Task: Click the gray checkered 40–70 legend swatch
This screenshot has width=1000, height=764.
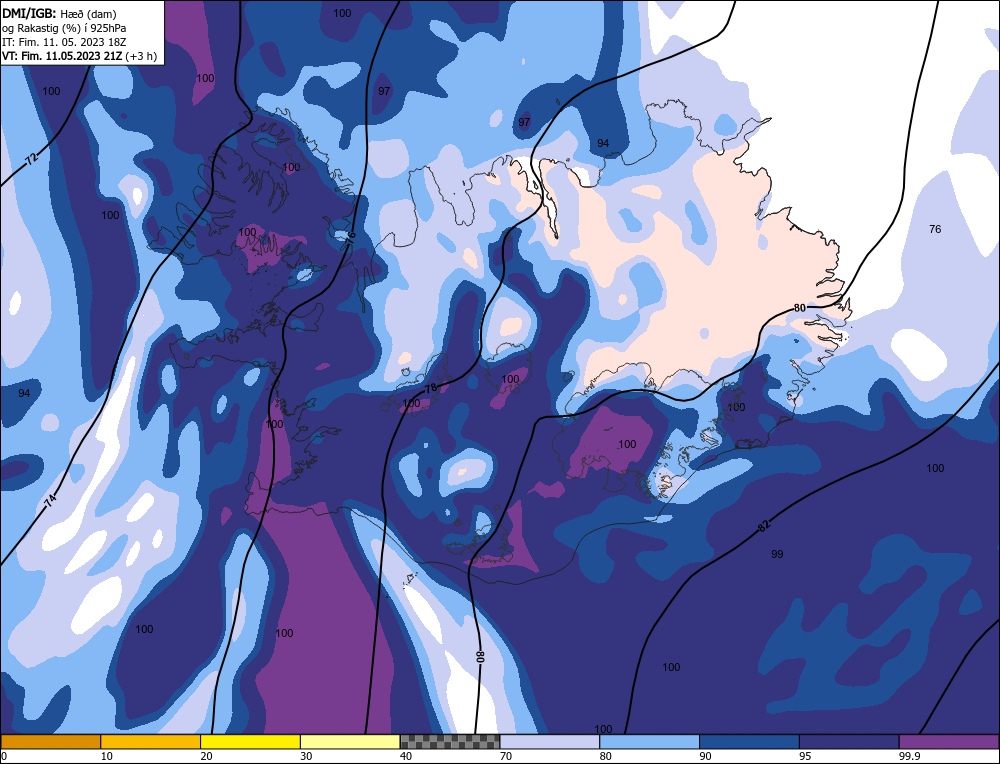Action: pos(450,742)
